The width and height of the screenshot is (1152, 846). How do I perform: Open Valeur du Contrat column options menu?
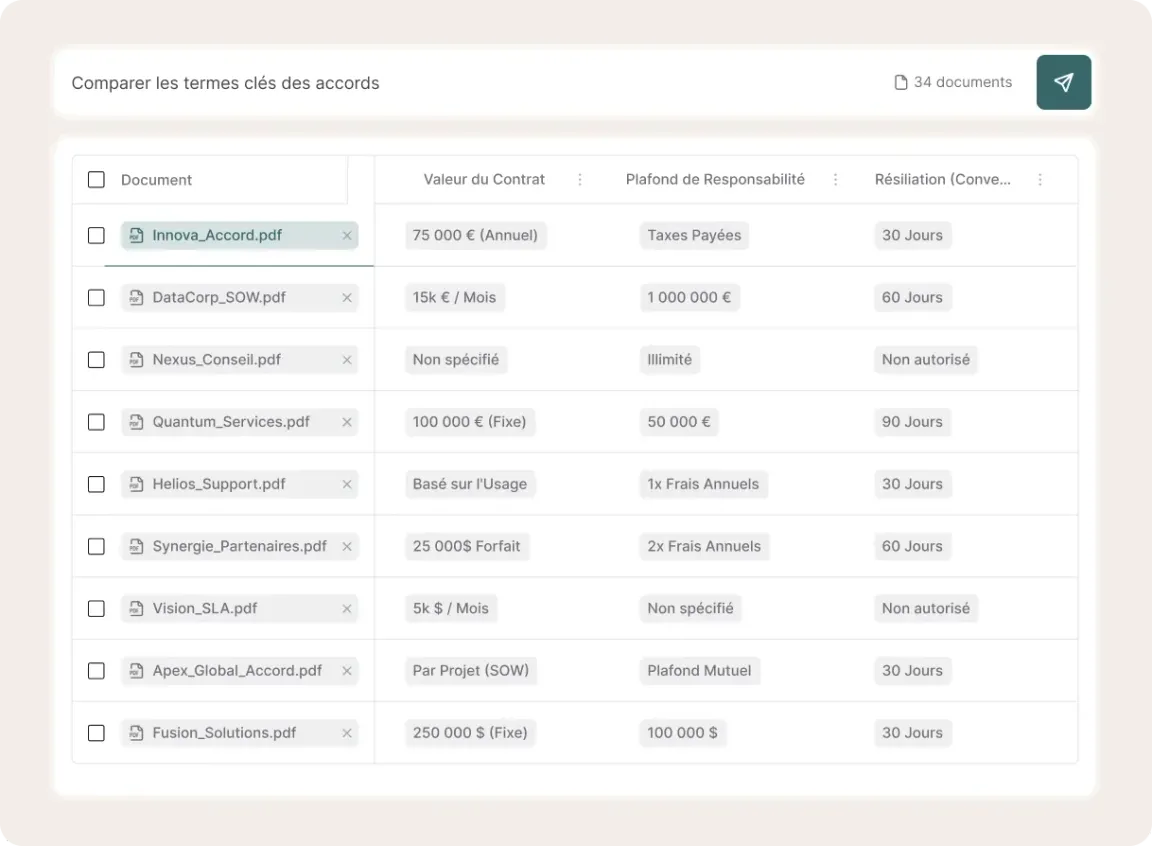(x=580, y=180)
